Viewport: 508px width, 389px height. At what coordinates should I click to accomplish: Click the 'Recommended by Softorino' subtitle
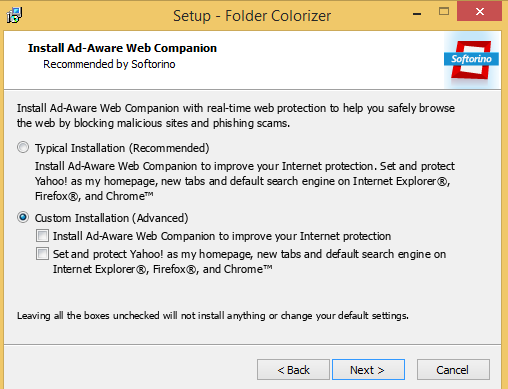pyautogui.click(x=109, y=64)
